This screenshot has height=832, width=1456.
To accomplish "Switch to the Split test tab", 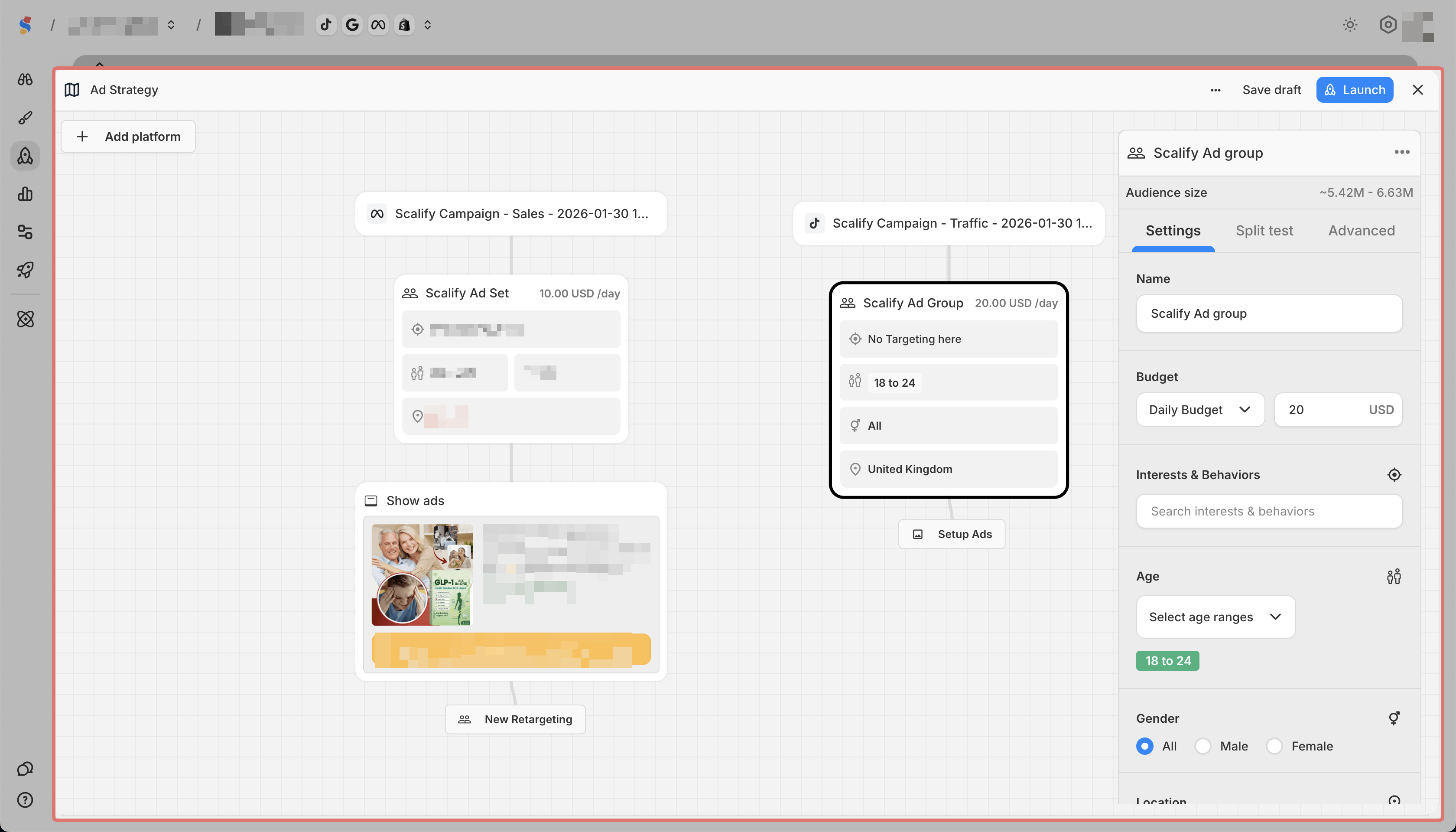I will click(1264, 231).
